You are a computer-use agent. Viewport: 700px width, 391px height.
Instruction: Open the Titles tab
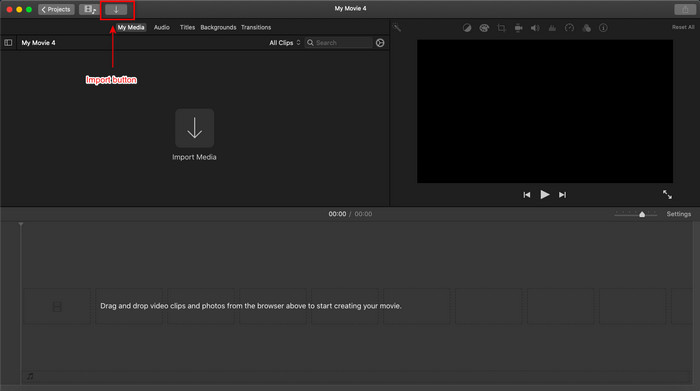187,27
